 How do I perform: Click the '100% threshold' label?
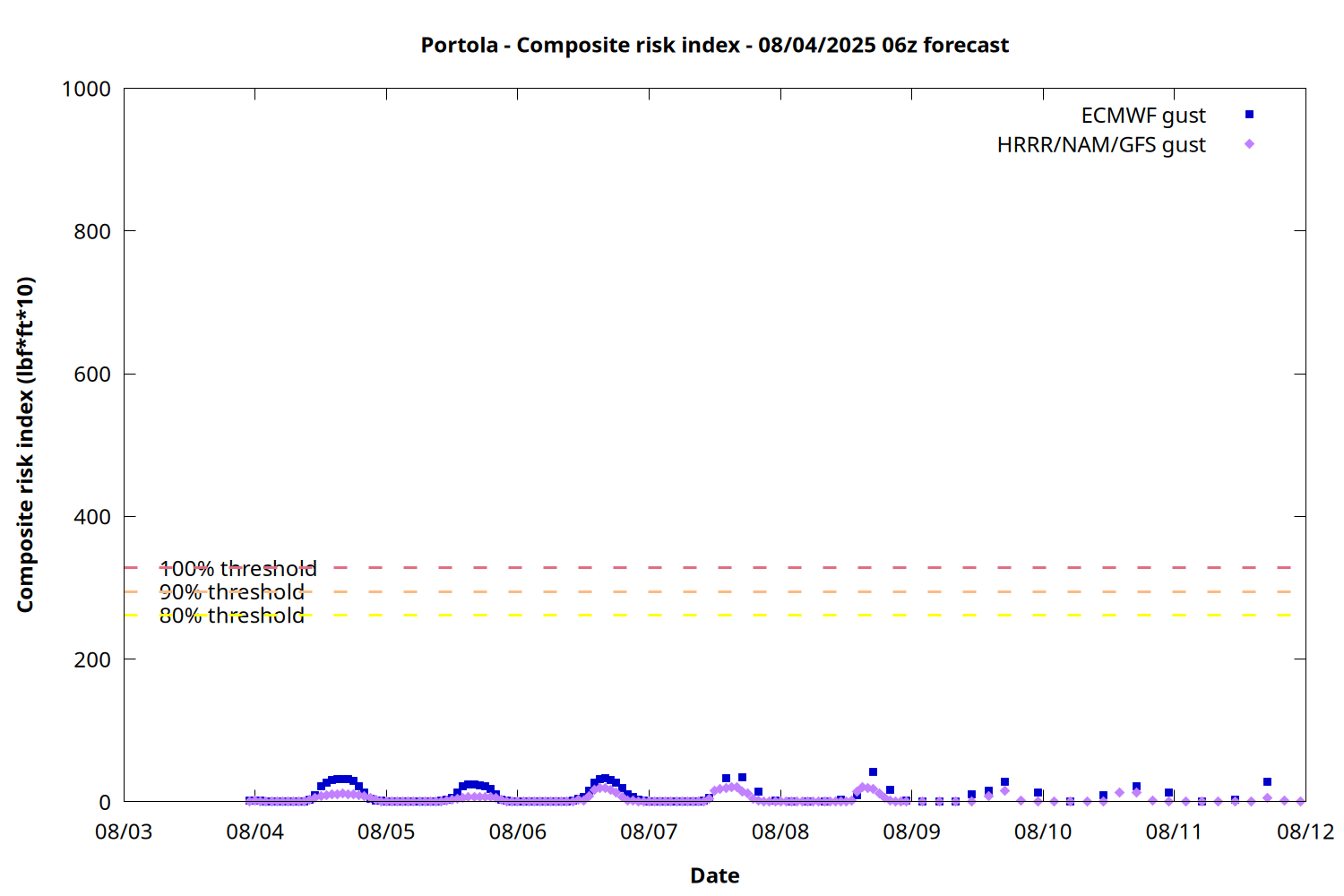(238, 568)
